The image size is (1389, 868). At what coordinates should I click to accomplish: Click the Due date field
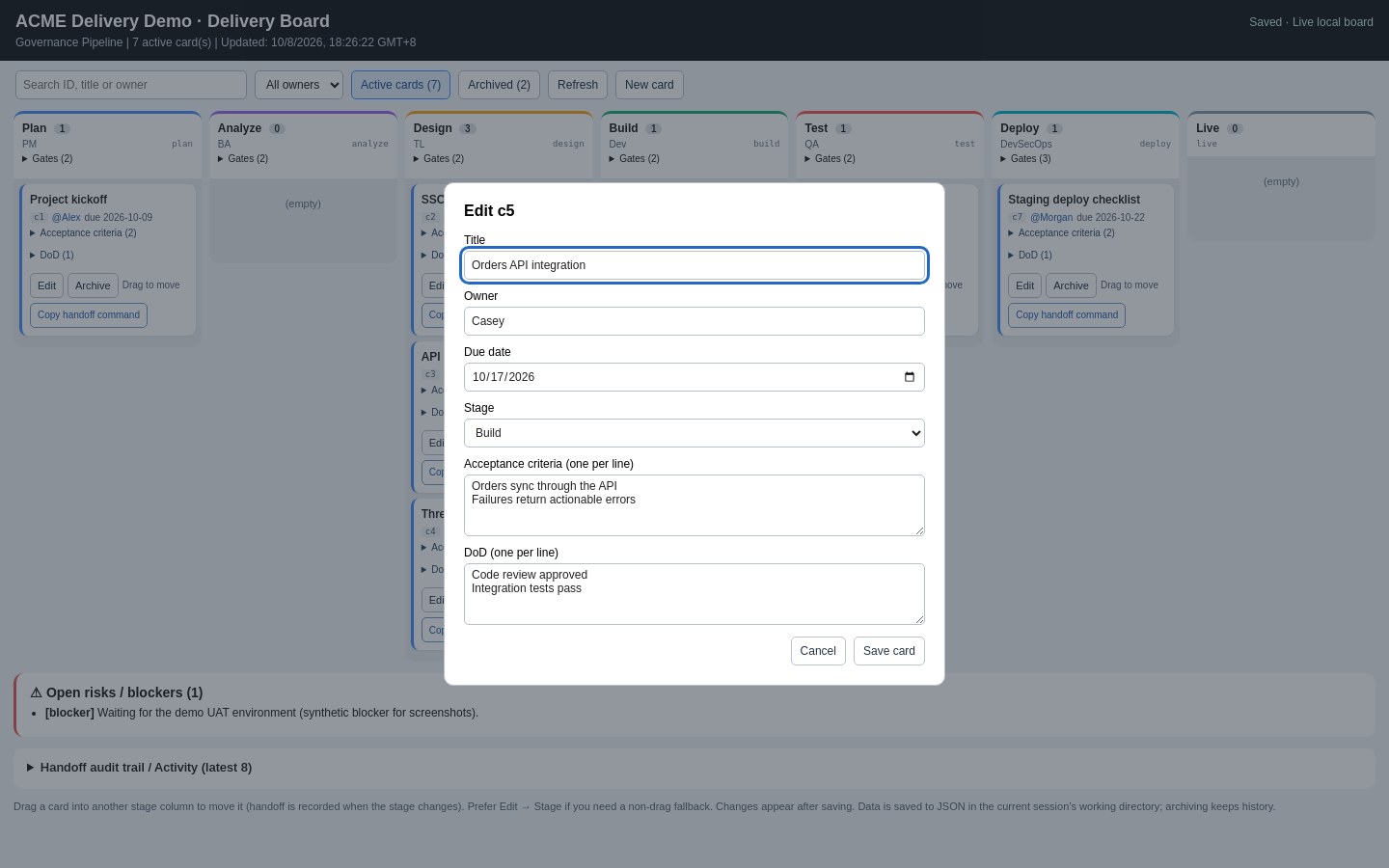pos(694,377)
